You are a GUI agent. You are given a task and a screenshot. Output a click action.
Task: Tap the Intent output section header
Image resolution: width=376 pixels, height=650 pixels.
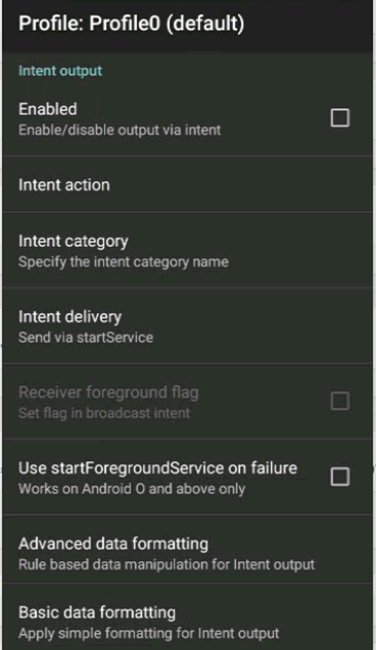point(61,71)
